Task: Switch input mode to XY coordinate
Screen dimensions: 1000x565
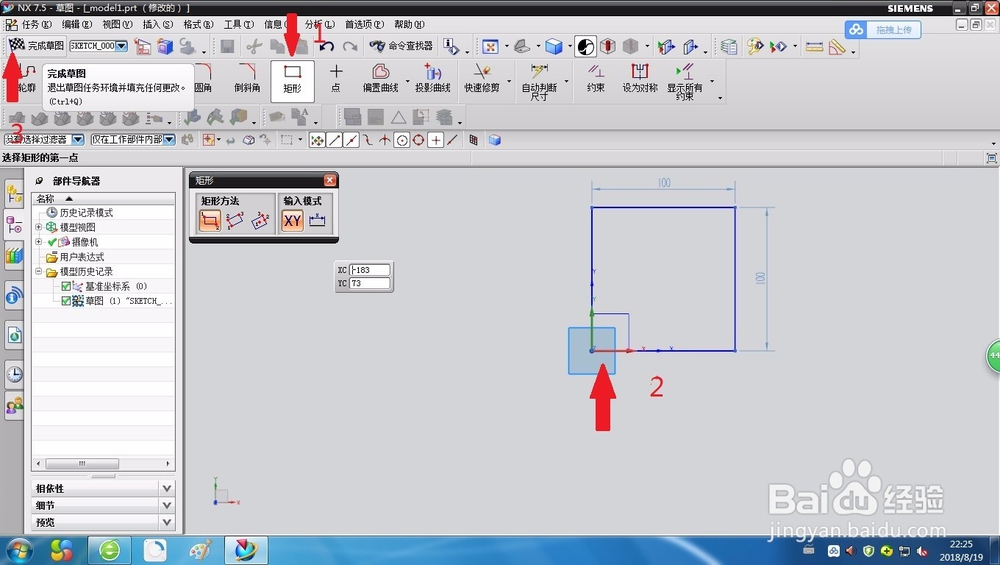Action: click(292, 221)
